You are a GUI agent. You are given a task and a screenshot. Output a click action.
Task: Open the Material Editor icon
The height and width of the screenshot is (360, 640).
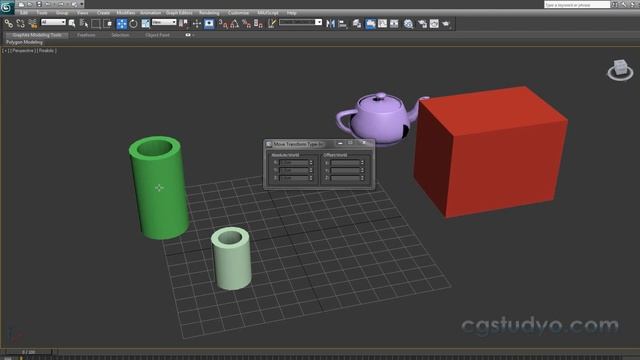[408, 24]
